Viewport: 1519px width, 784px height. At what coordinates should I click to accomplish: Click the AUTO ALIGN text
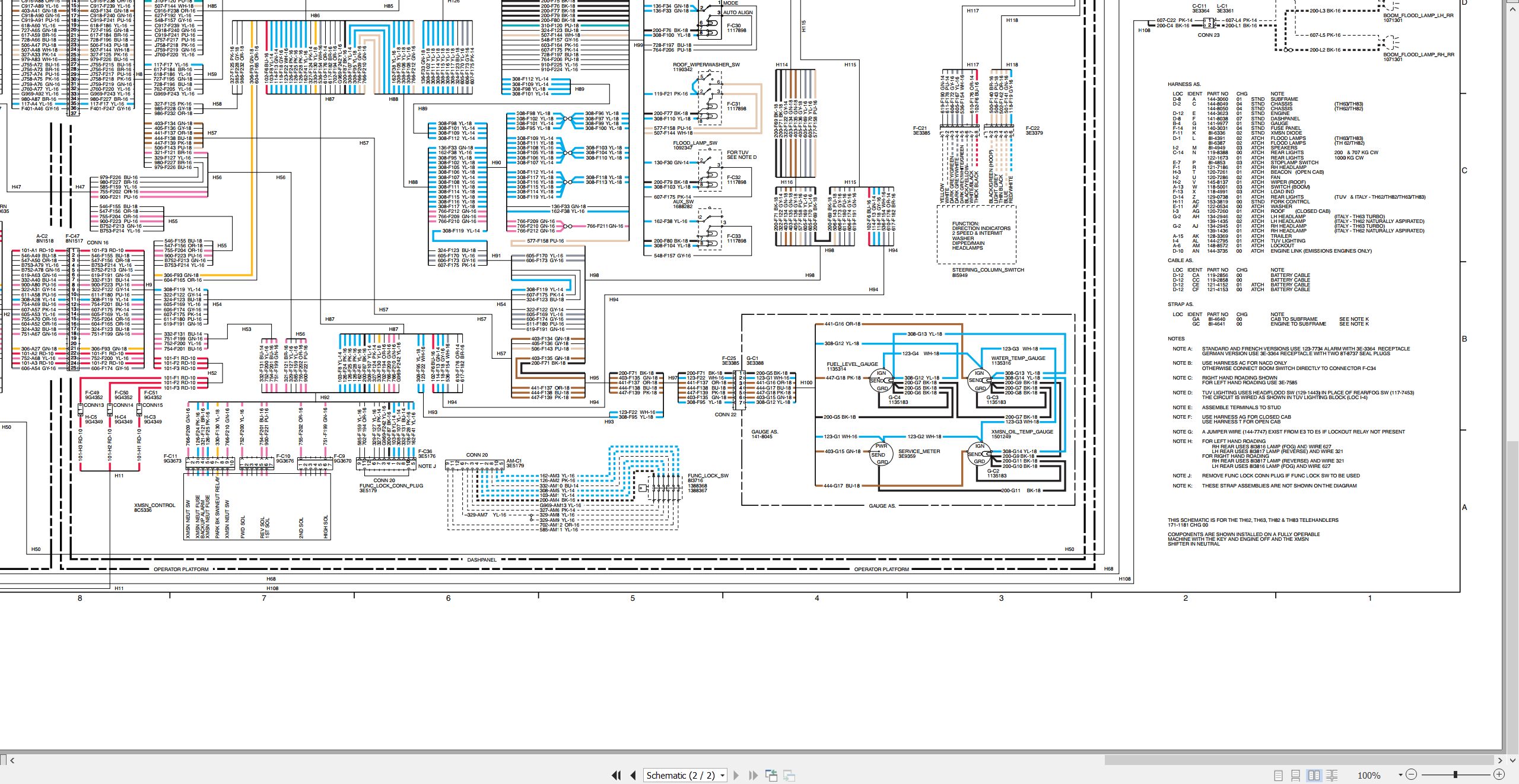point(738,12)
